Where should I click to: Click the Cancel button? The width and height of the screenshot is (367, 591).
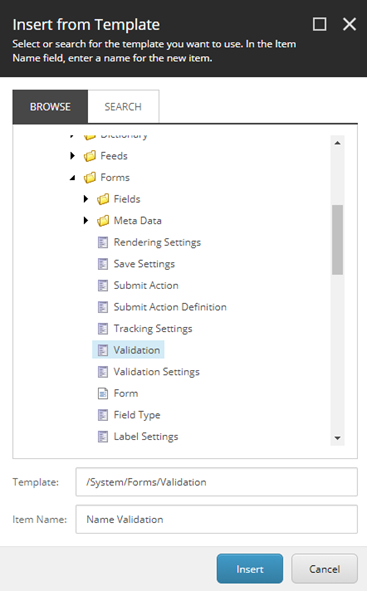tap(324, 569)
